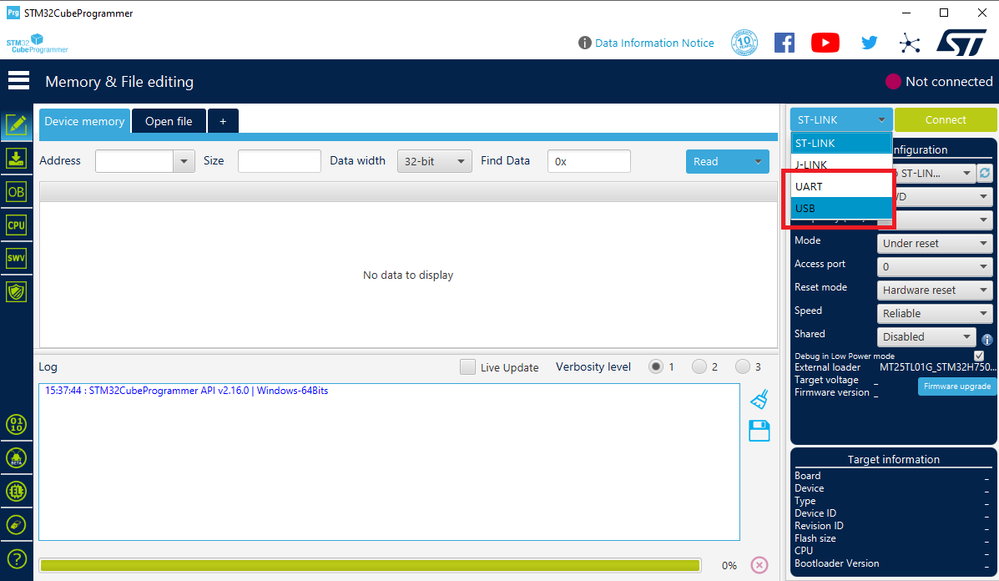Image resolution: width=999 pixels, height=581 pixels.
Task: Click the green Connect button
Action: coord(945,120)
